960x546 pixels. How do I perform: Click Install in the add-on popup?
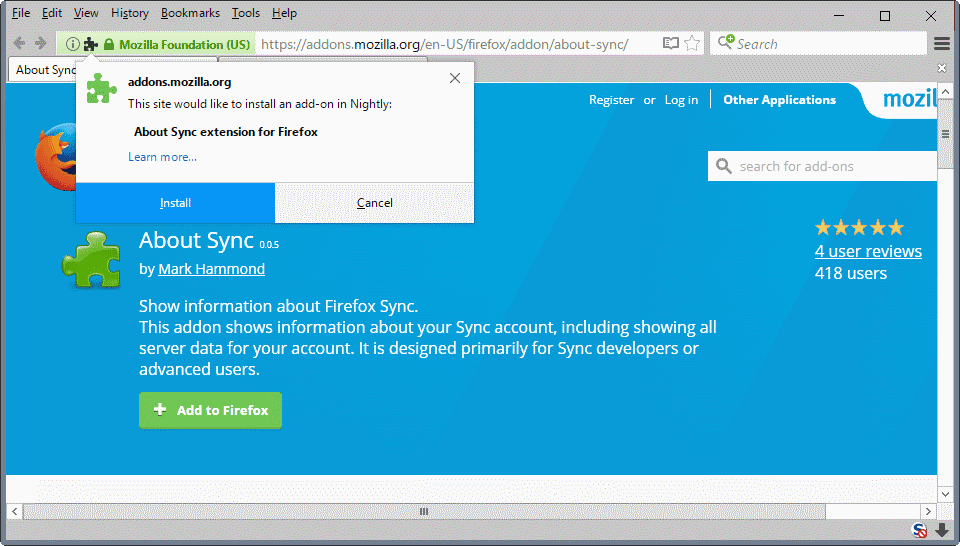coord(176,203)
